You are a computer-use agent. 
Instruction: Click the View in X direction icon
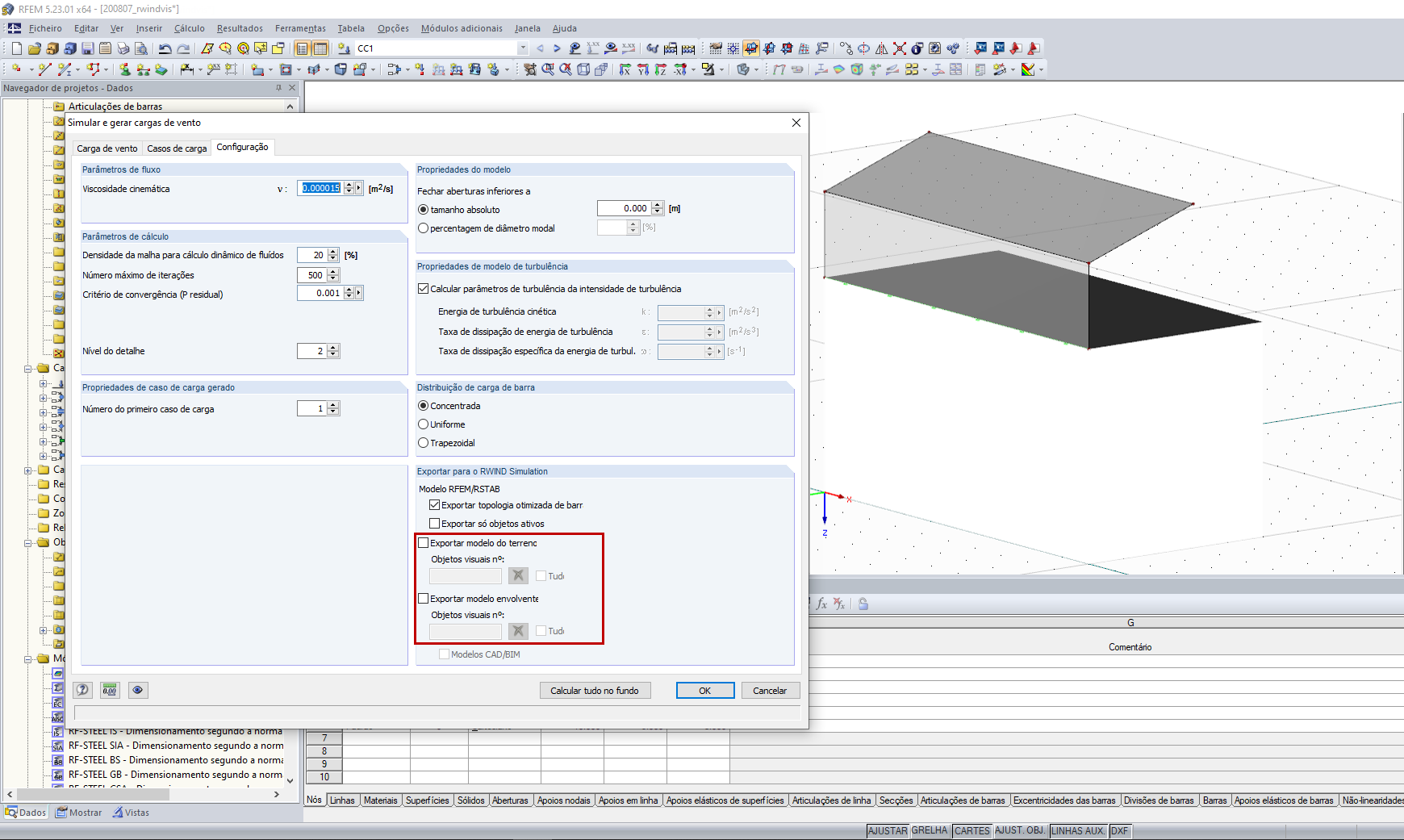coord(625,69)
